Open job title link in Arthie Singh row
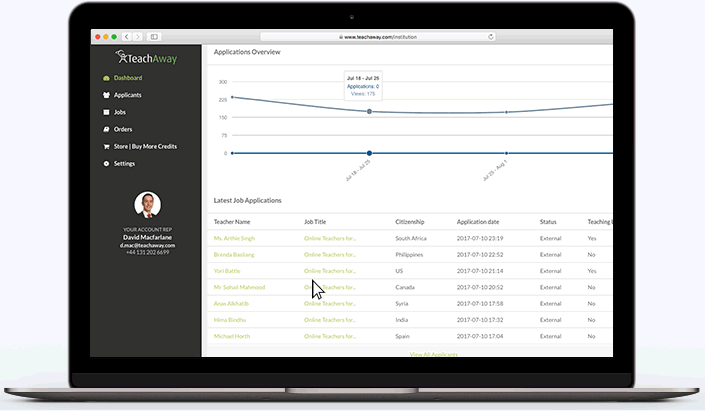This screenshot has height=411, width=705. [x=330, y=238]
